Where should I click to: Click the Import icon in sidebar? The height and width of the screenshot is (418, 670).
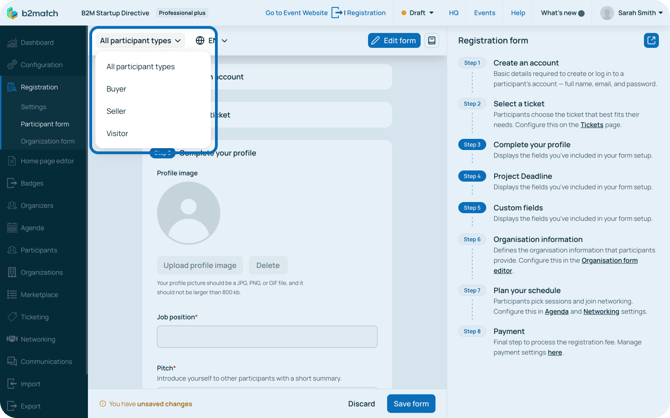(x=12, y=384)
